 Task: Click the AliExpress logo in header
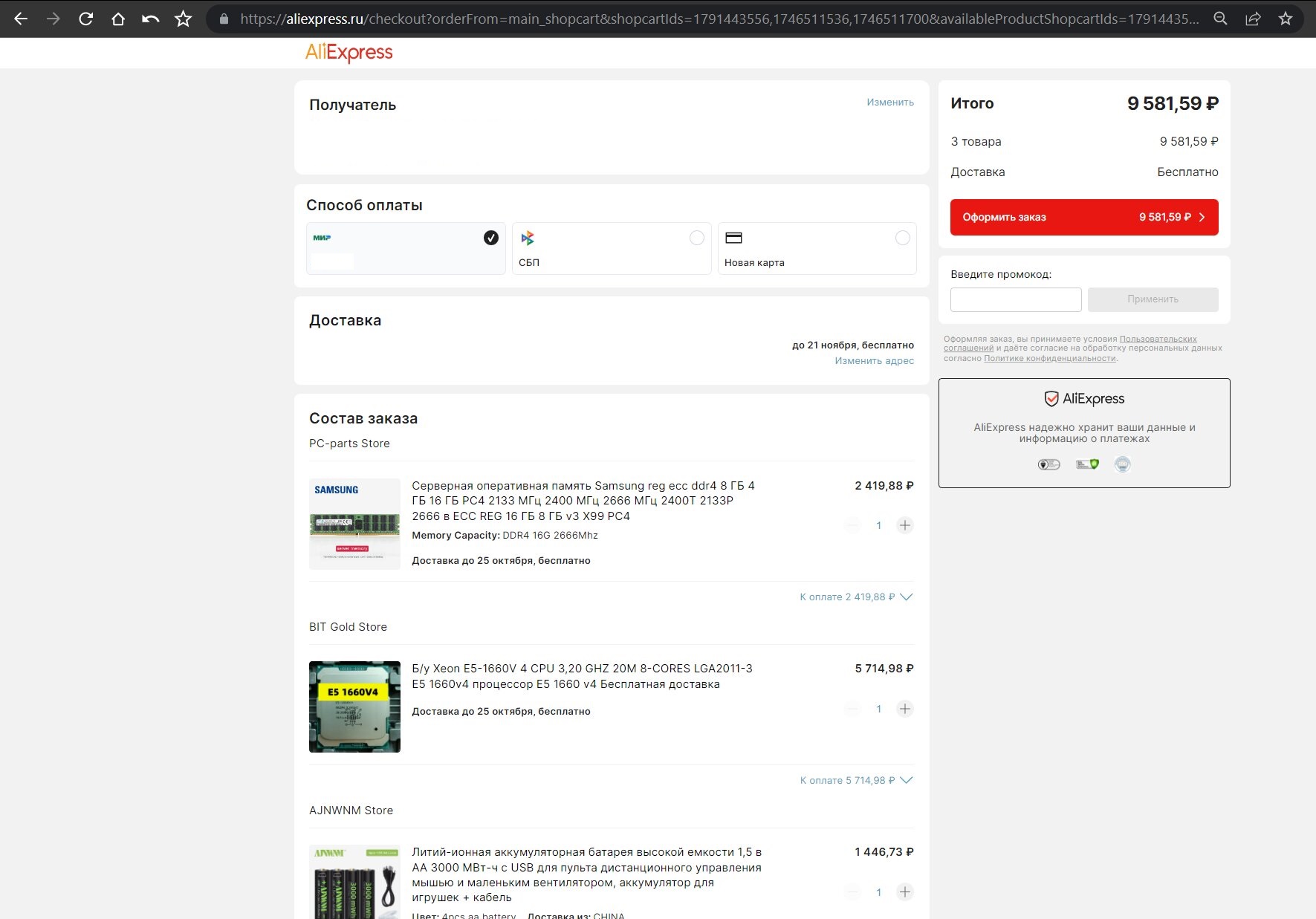coord(349,52)
